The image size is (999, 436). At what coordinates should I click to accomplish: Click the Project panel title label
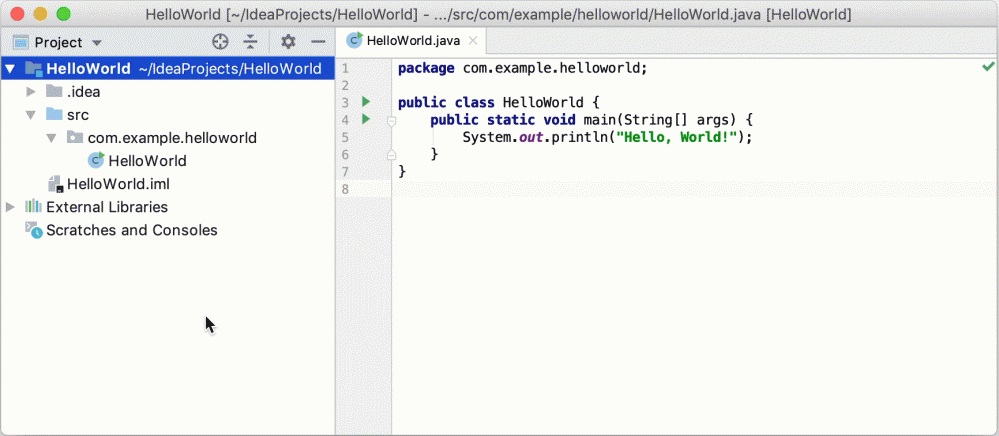pos(59,43)
